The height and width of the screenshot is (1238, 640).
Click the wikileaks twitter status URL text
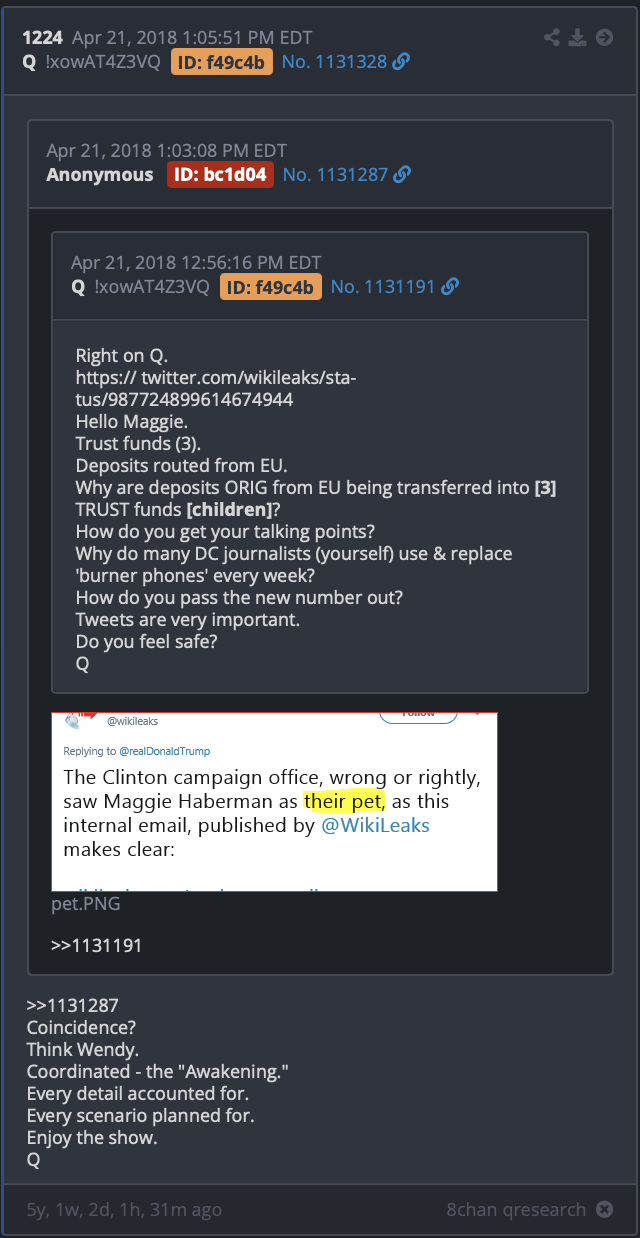tap(216, 389)
